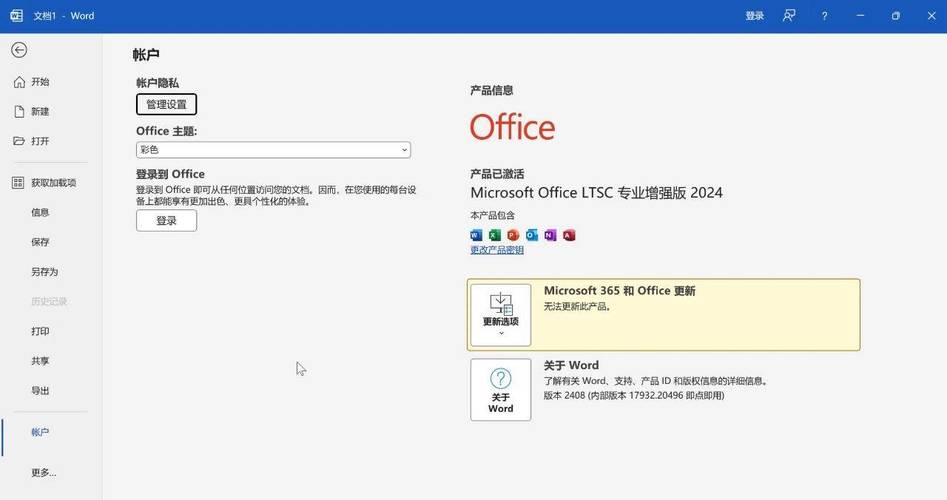
Task: Restore down the Word window
Action: coord(896,16)
